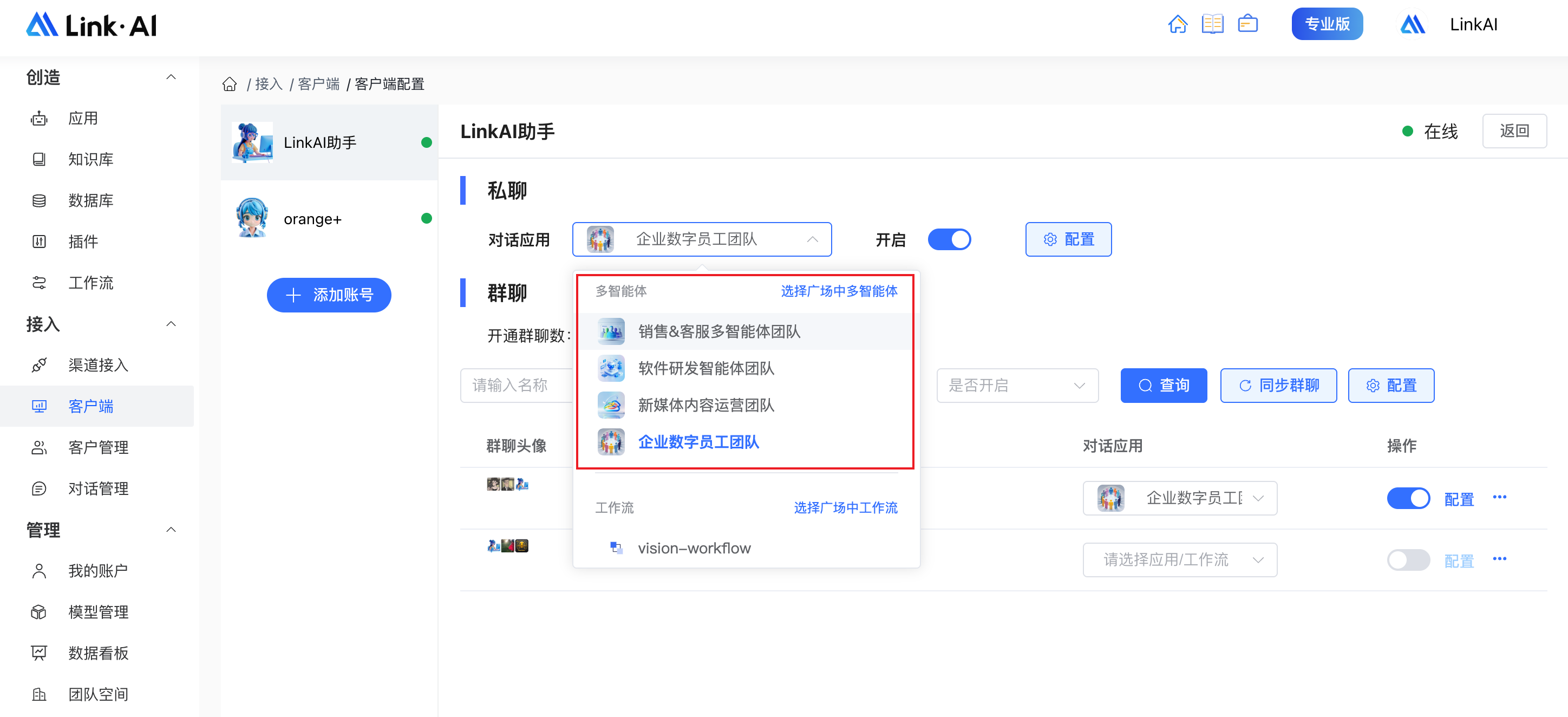The width and height of the screenshot is (1568, 717).
Task: Click 选择广场中多智能体 link
Action: (x=838, y=291)
